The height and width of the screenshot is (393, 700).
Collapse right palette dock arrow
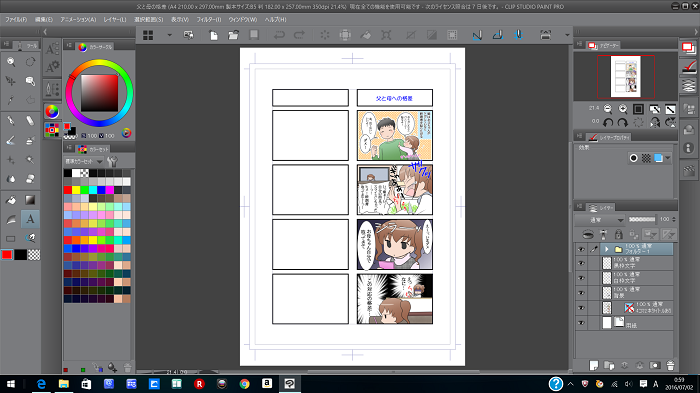[x=696, y=32]
